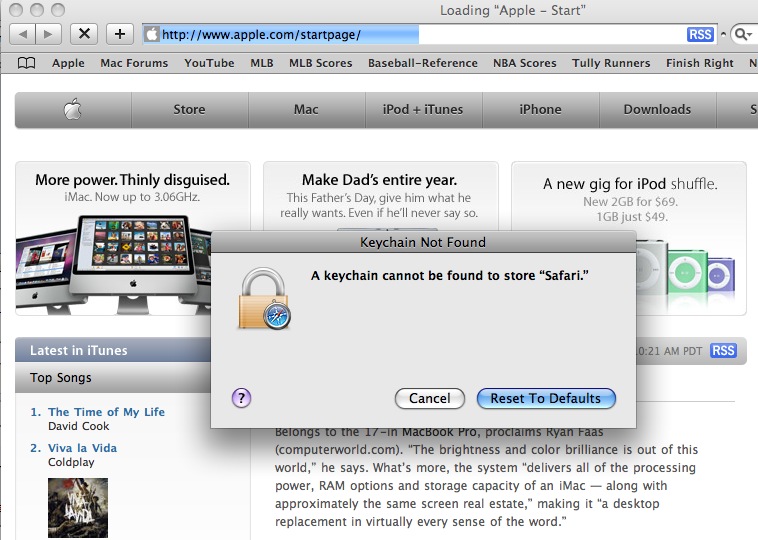758x540 pixels.
Task: Click the RSS badge in address bar
Action: click(700, 35)
